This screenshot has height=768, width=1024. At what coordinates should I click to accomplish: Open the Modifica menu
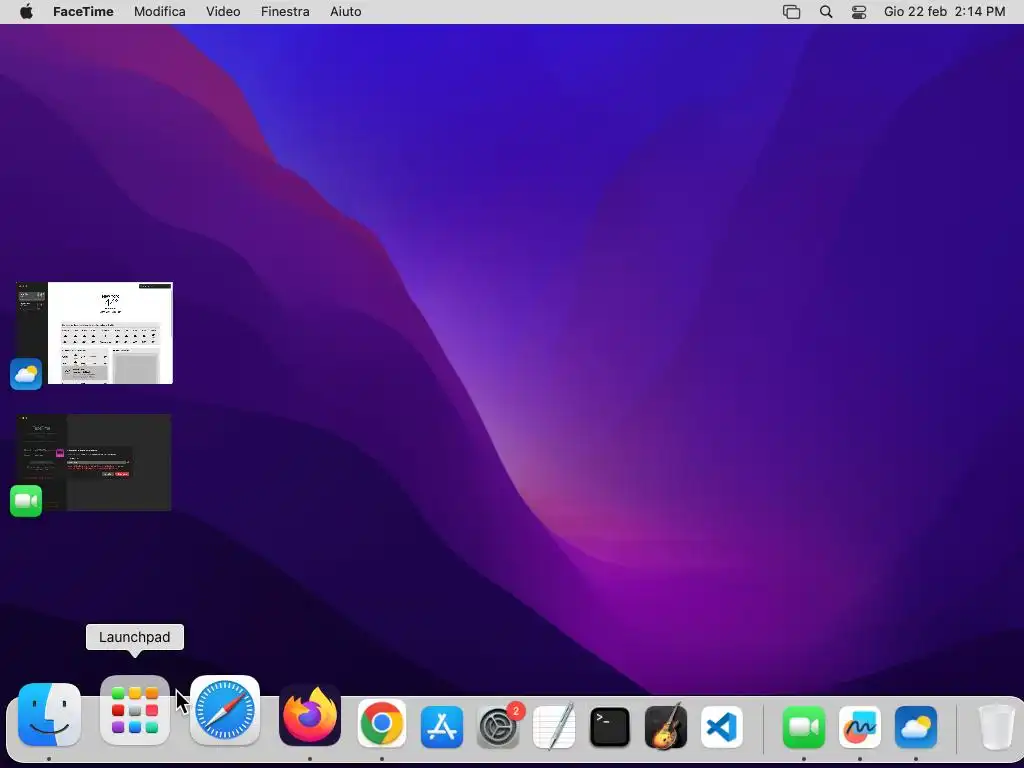click(x=159, y=11)
